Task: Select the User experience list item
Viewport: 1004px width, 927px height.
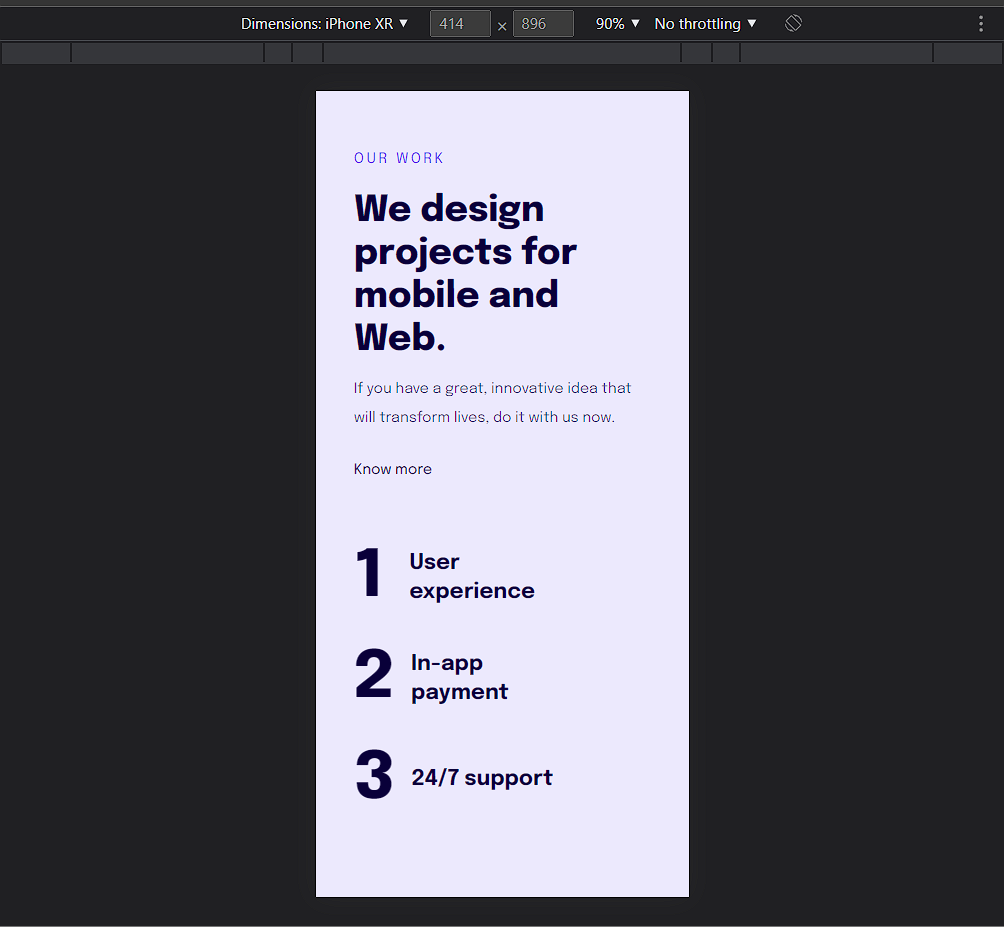Action: pos(471,575)
